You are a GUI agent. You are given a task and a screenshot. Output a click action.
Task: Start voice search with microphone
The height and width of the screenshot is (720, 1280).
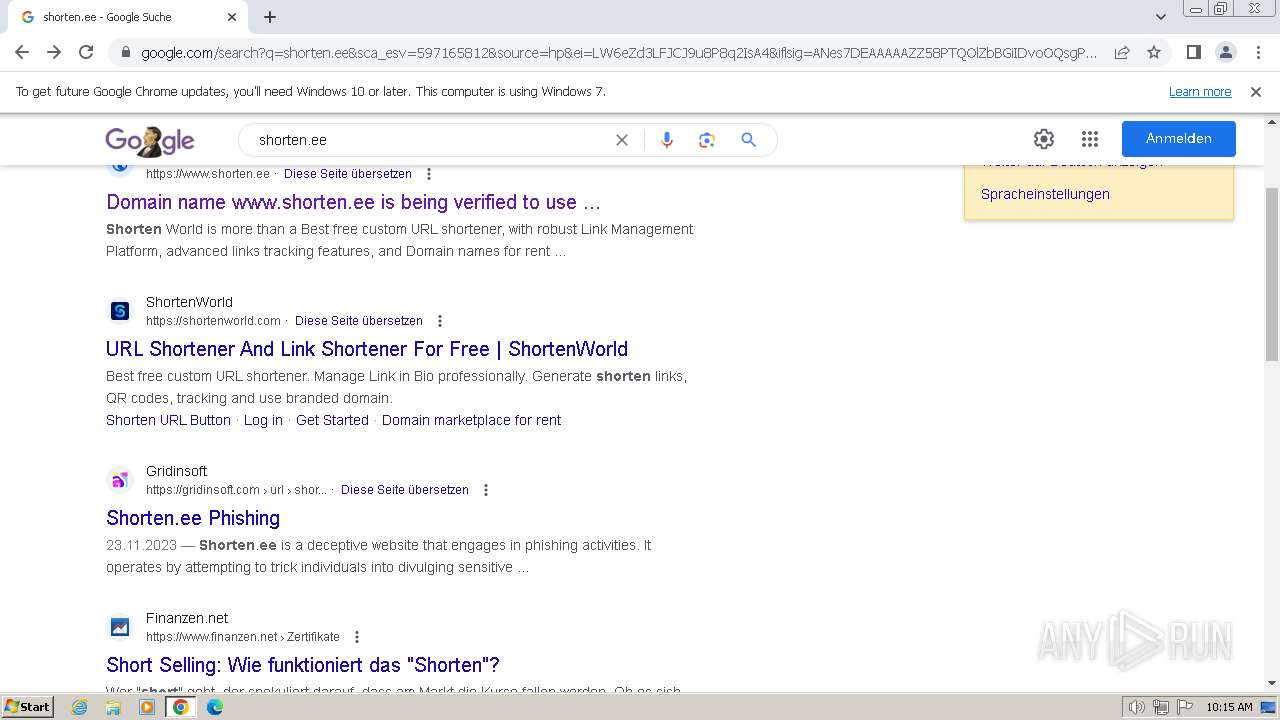click(667, 140)
